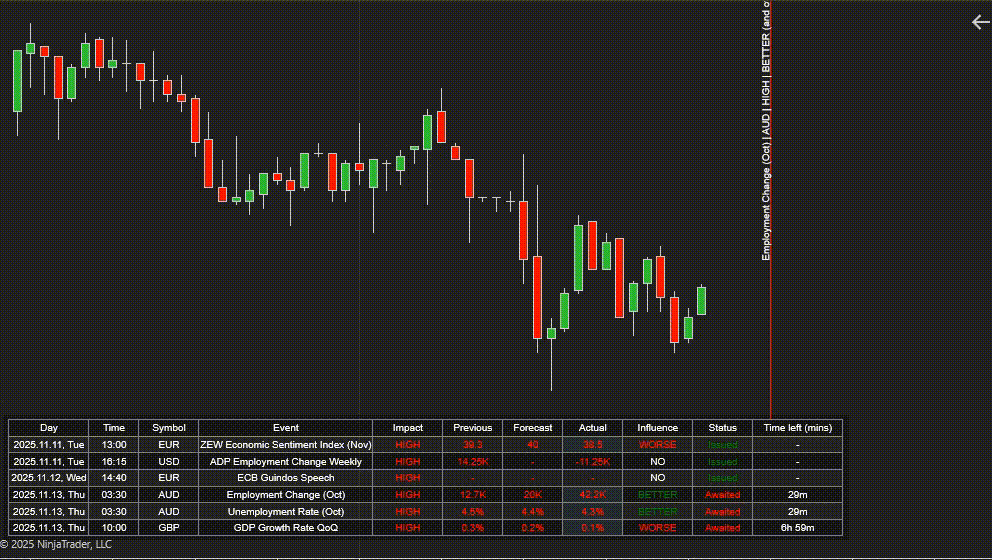Click the Time left (mins) header
This screenshot has width=992, height=560.
pyautogui.click(x=797, y=428)
